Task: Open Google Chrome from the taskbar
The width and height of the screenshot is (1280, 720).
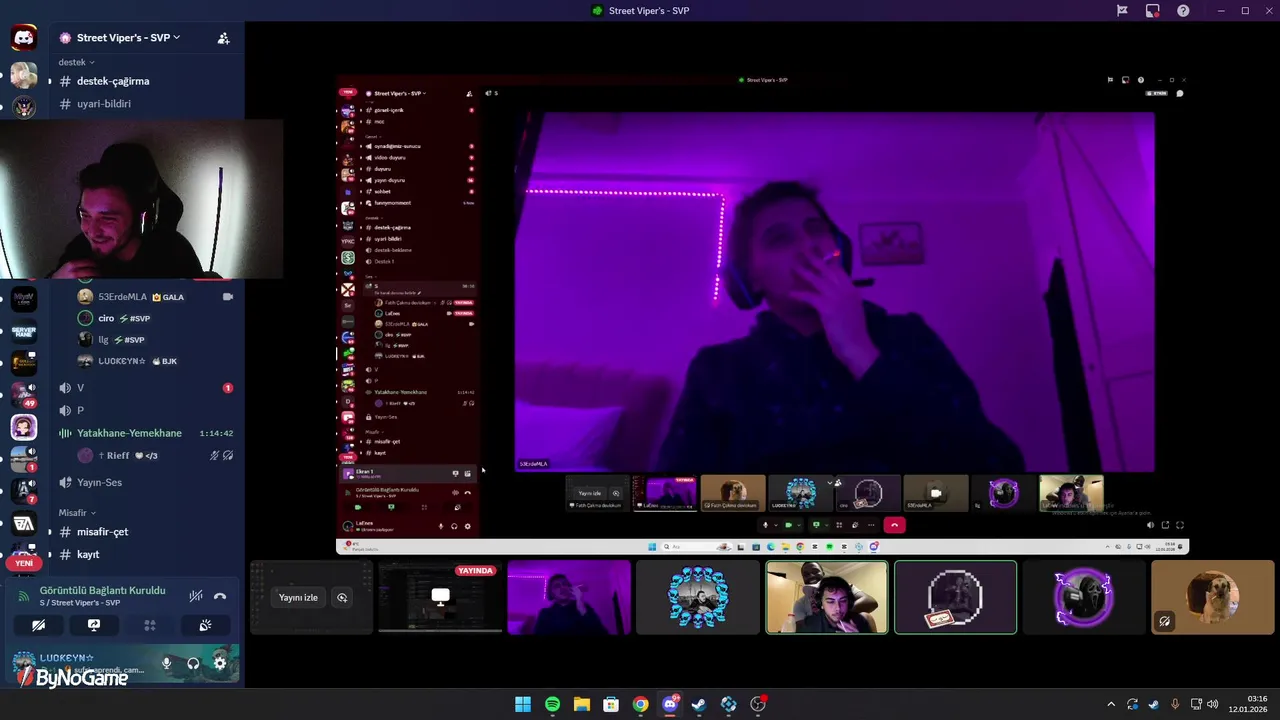Action: click(x=640, y=704)
